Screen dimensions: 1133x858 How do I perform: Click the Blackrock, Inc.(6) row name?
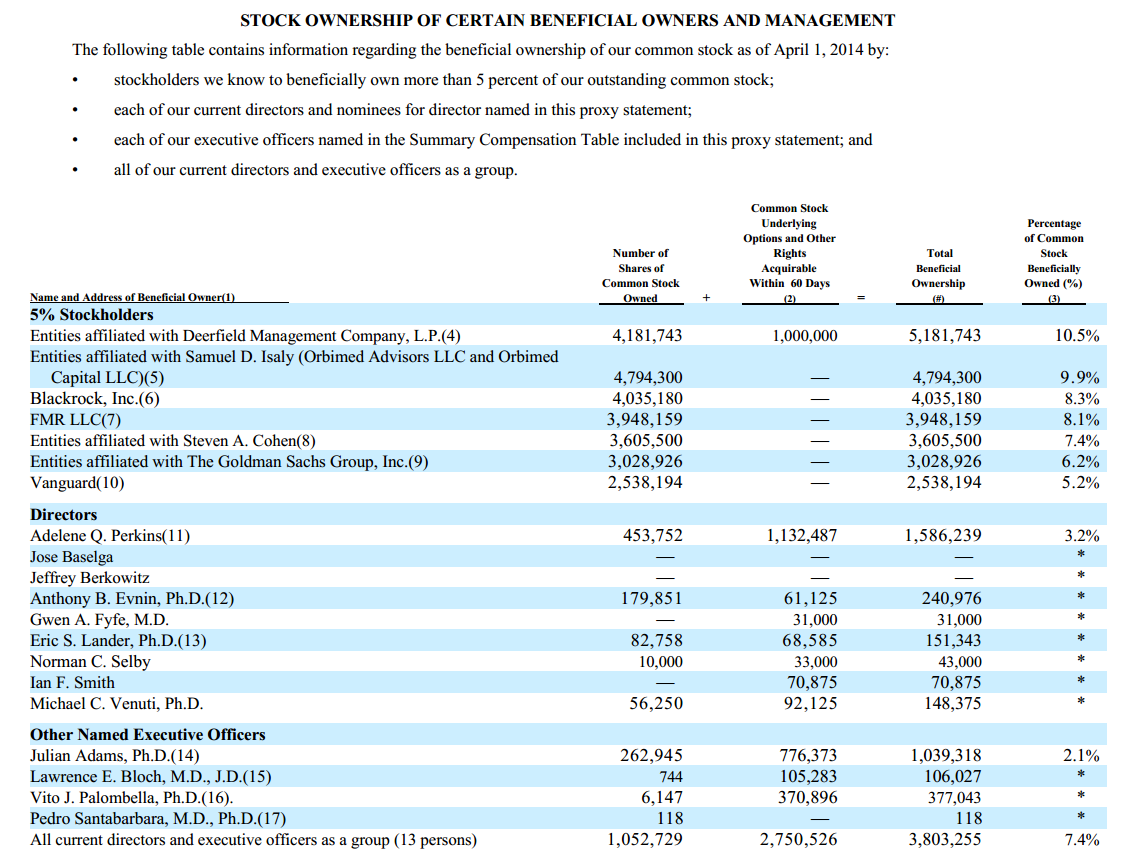pos(95,399)
